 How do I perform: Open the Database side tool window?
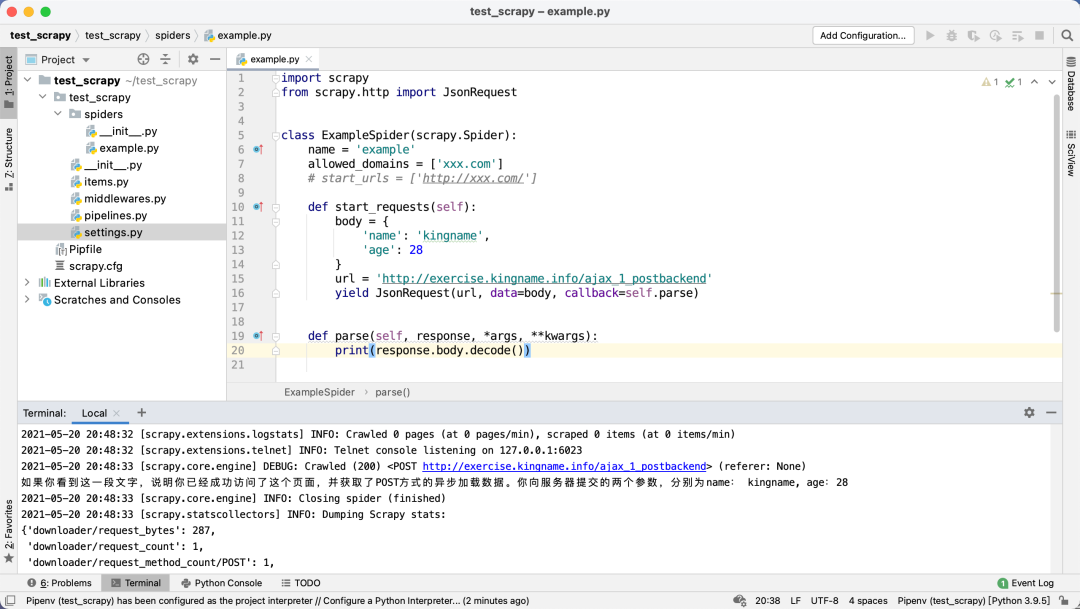point(1071,83)
